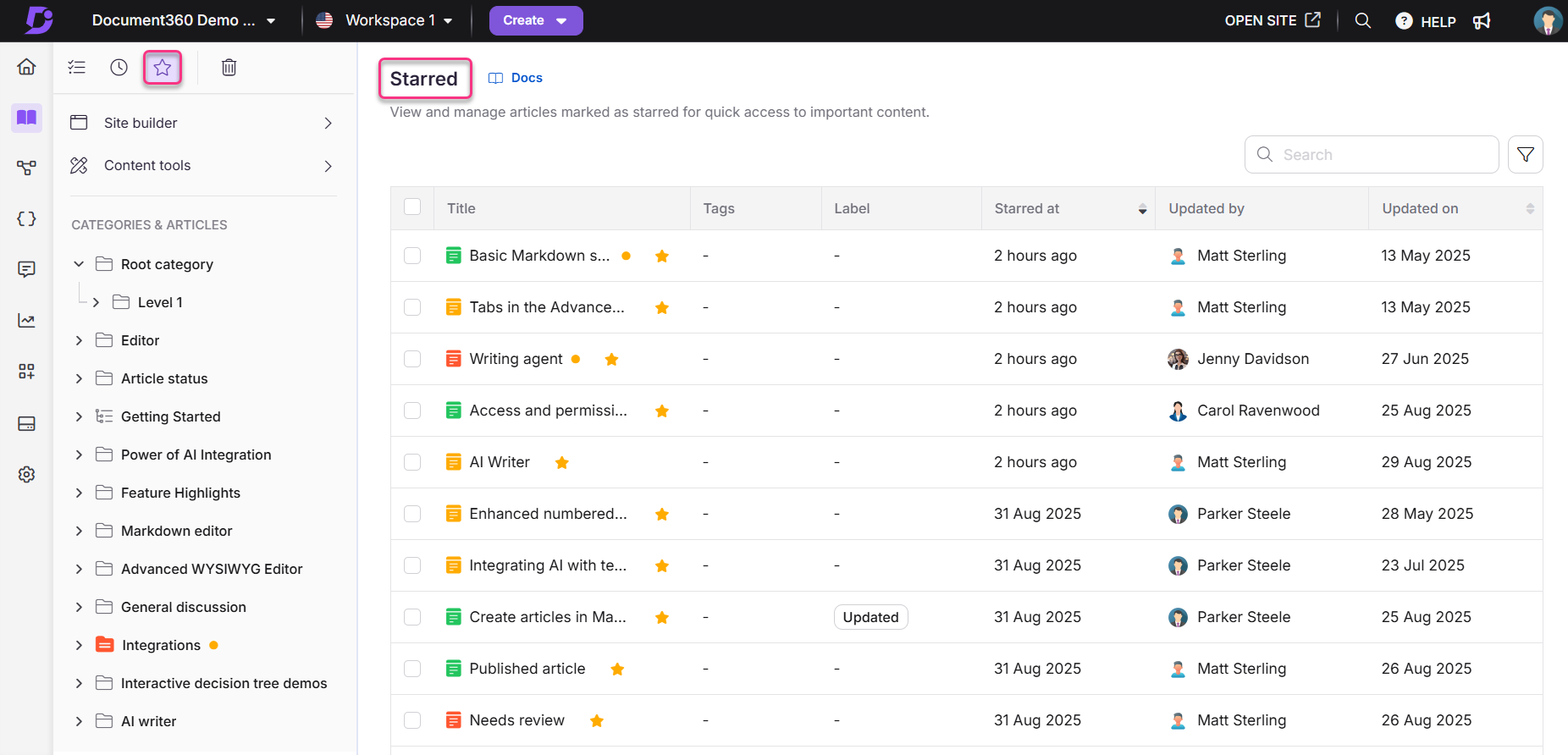Image resolution: width=1568 pixels, height=755 pixels.
Task: Open Drive storage icon in rail
Action: (26, 423)
